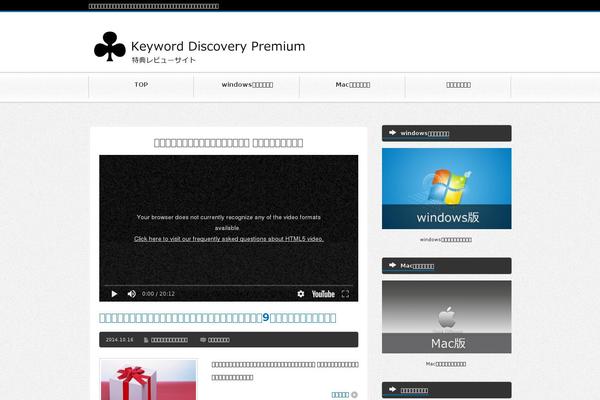Play the video with the play button
Screen dimensions: 600x400
[x=114, y=294]
